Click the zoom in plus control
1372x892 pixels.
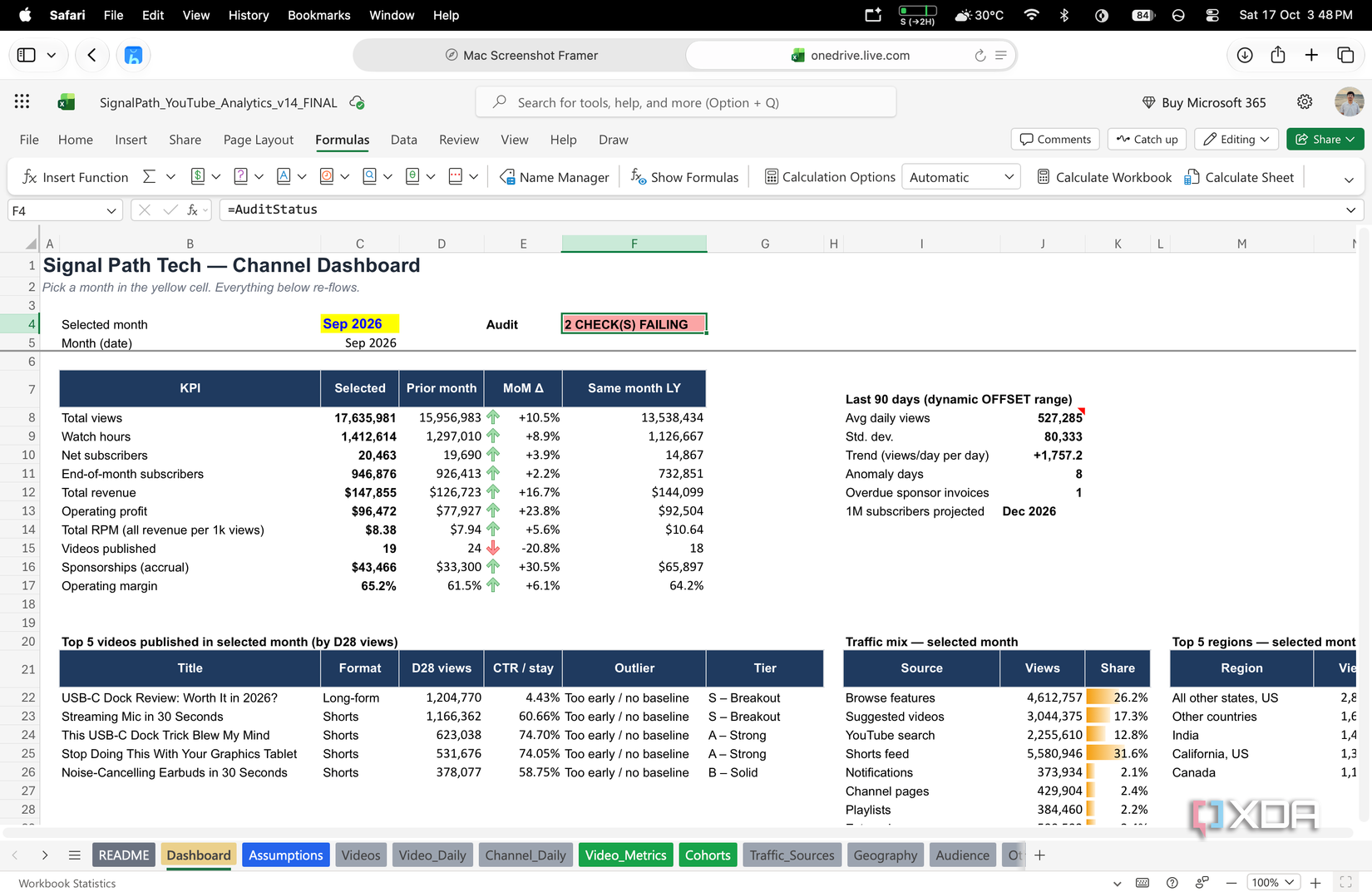pos(1315,883)
